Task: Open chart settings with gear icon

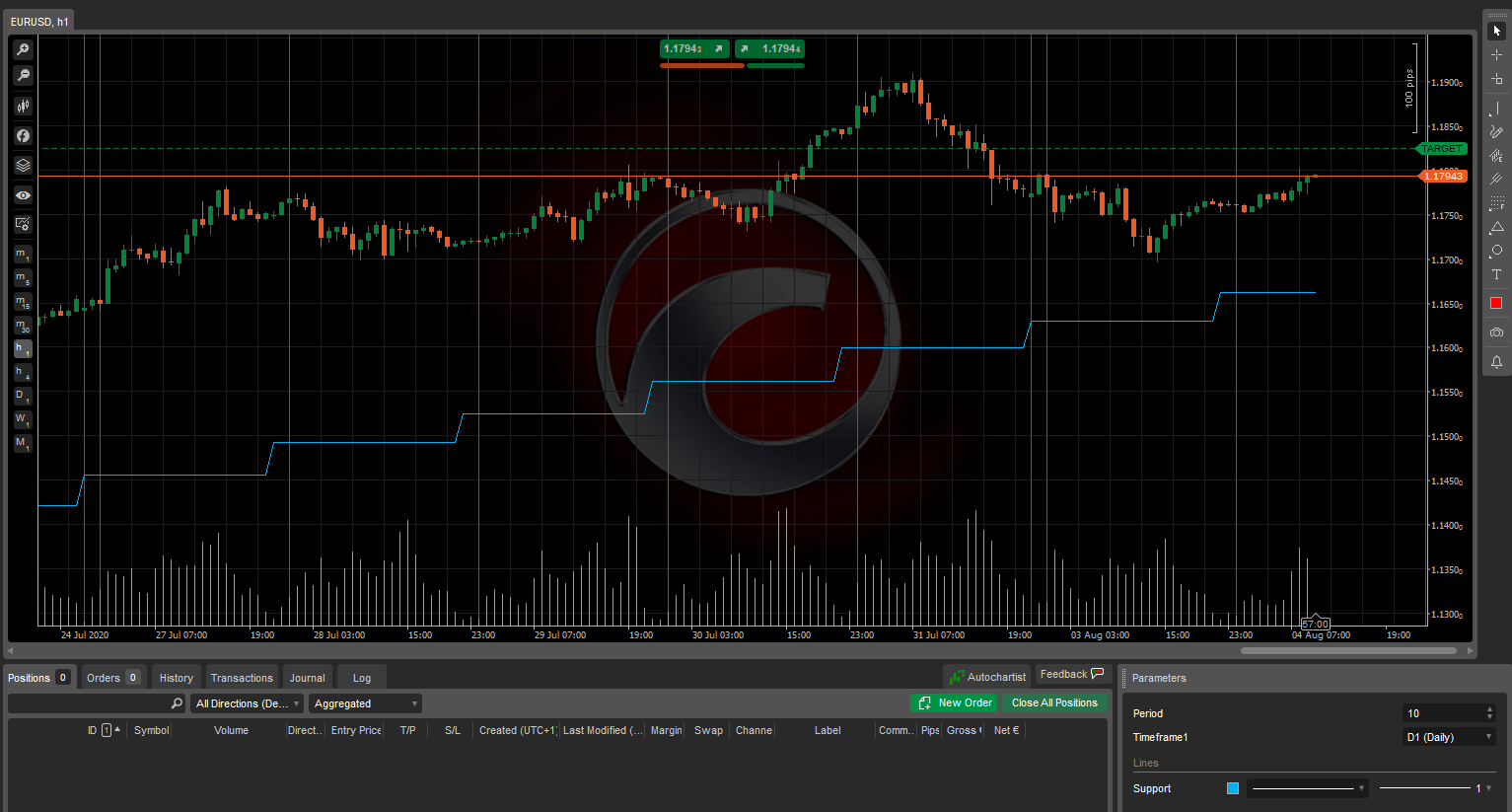Action: coord(23,225)
